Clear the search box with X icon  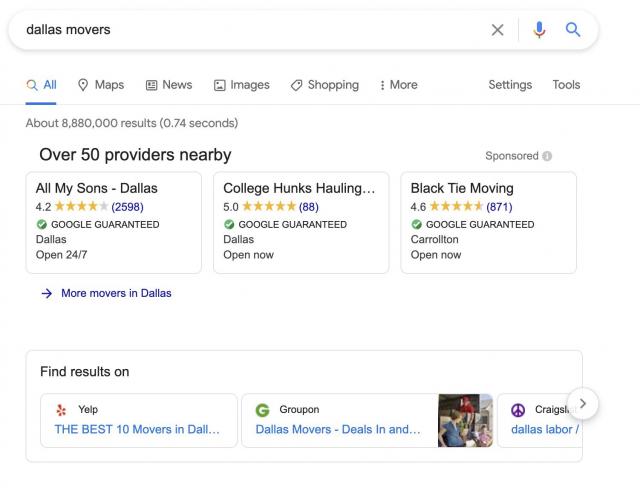click(x=497, y=30)
